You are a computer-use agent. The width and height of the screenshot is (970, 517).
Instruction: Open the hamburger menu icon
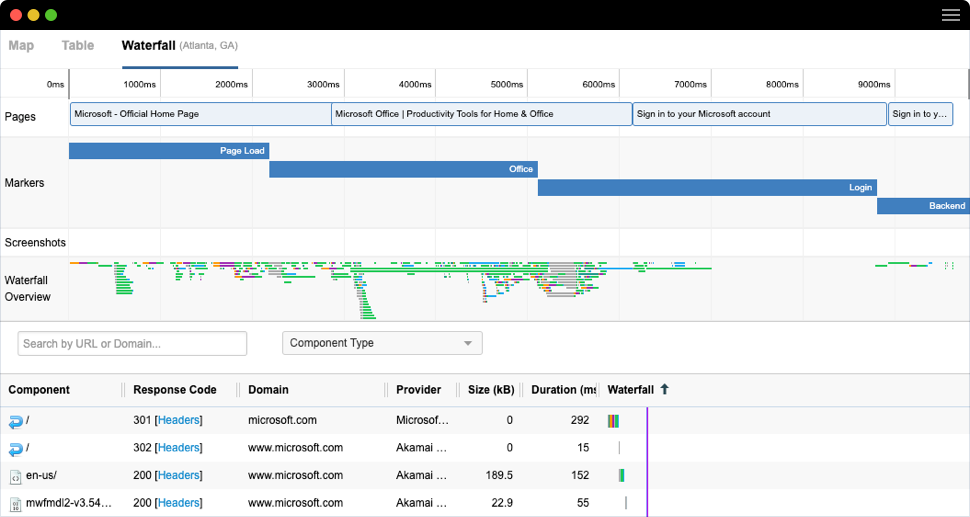950,15
